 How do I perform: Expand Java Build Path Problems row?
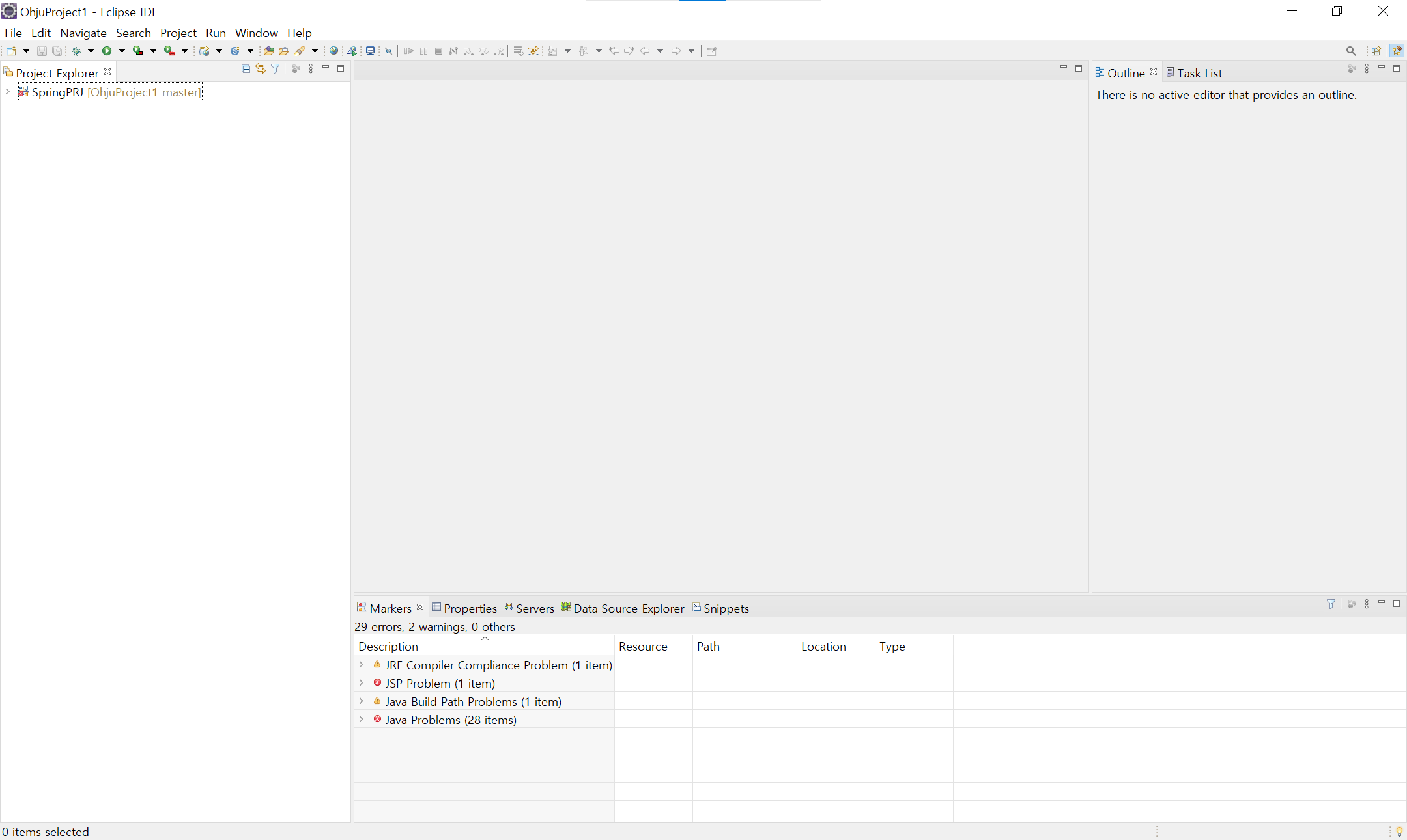(362, 701)
